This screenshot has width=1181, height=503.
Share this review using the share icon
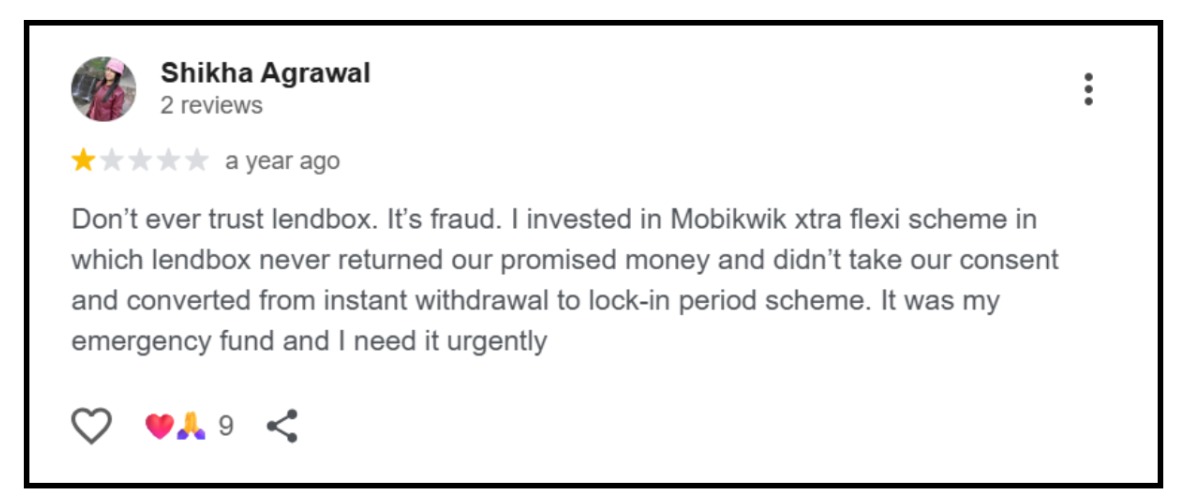point(282,426)
